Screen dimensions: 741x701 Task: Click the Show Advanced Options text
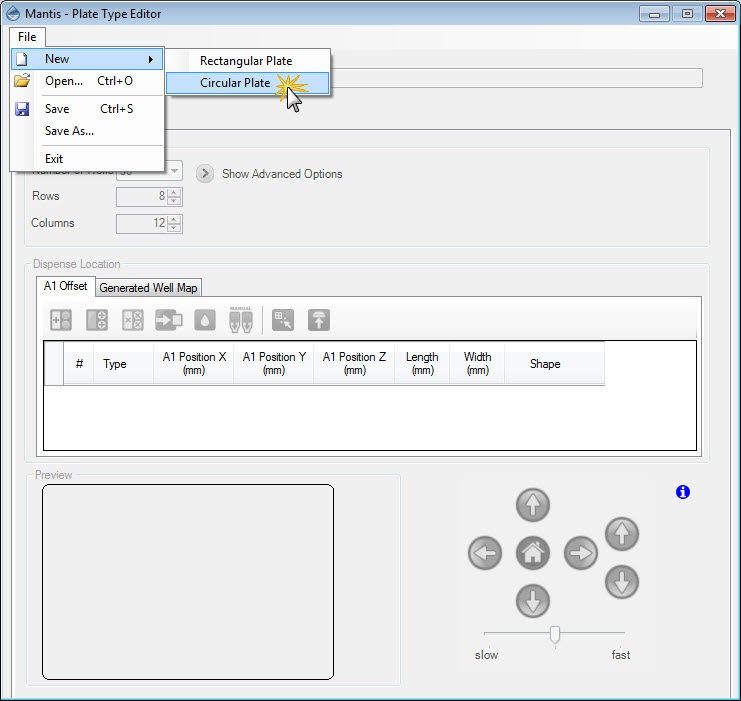pyautogui.click(x=282, y=173)
